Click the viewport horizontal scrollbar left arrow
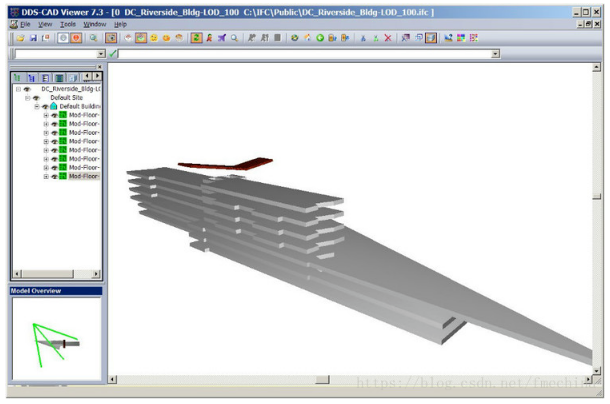Image resolution: width=610 pixels, height=404 pixels. (x=112, y=379)
